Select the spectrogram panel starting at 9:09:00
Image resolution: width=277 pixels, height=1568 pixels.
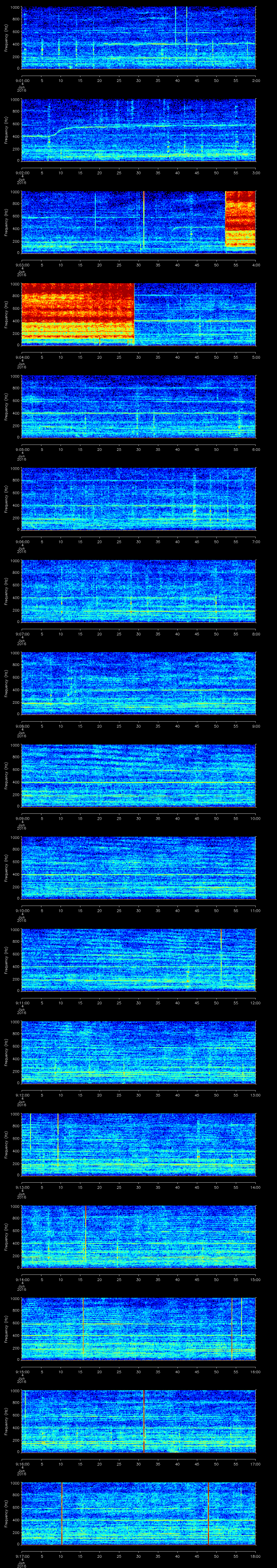pos(138,775)
